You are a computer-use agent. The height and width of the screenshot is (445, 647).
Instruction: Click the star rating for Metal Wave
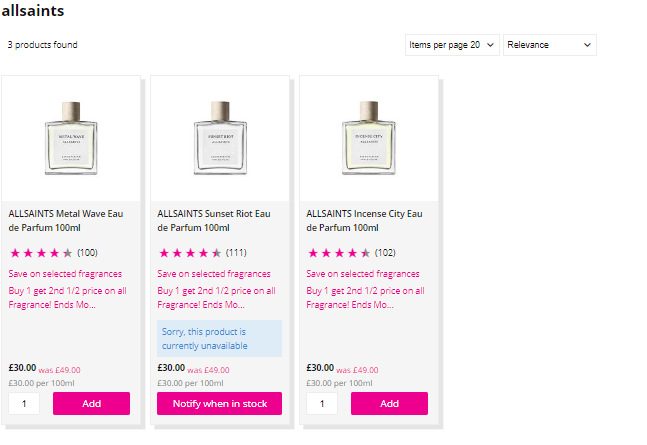pyautogui.click(x=41, y=253)
